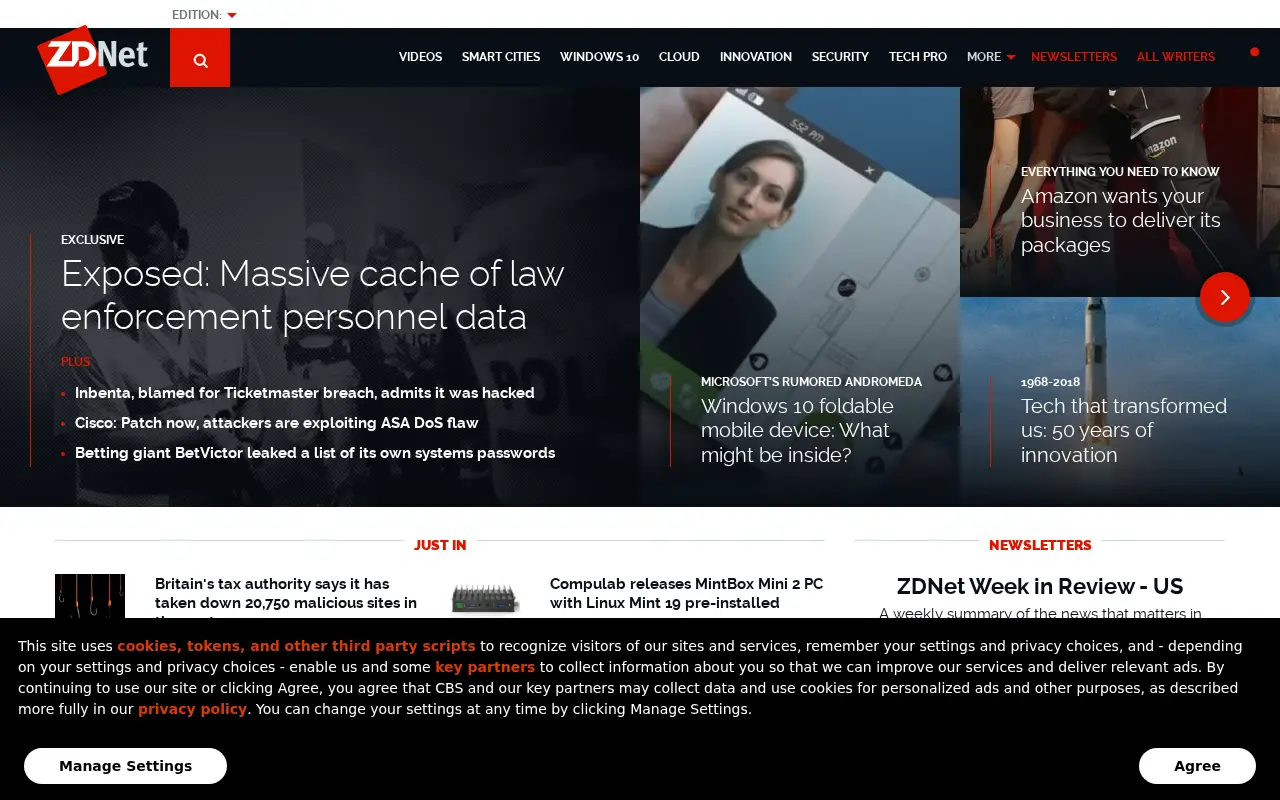Screen dimensions: 1280x800
Task: Open the Windows 10 section
Action: point(599,57)
